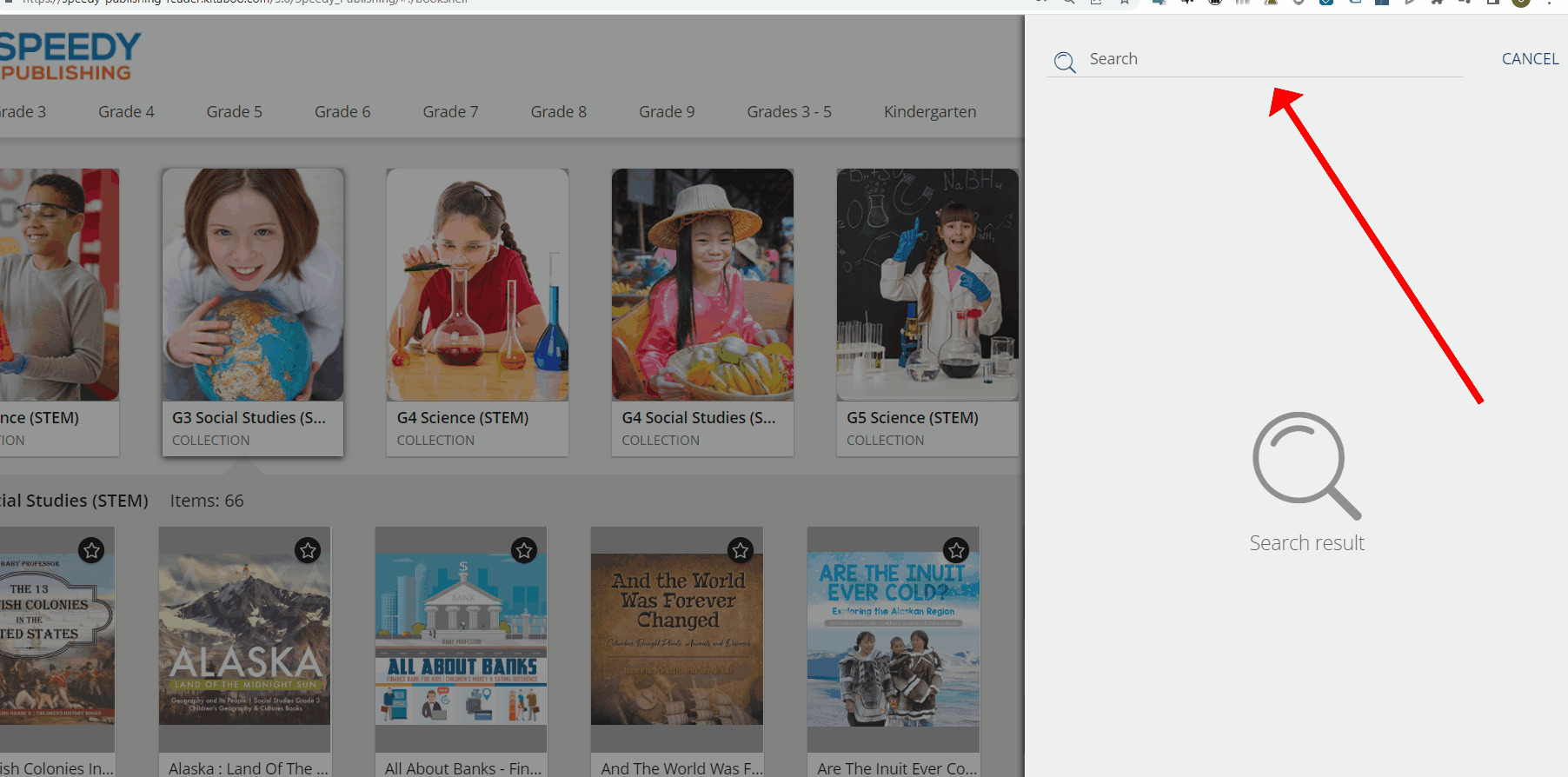
Task: Click the large Search result magnifier placeholder
Action: pyautogui.click(x=1306, y=466)
